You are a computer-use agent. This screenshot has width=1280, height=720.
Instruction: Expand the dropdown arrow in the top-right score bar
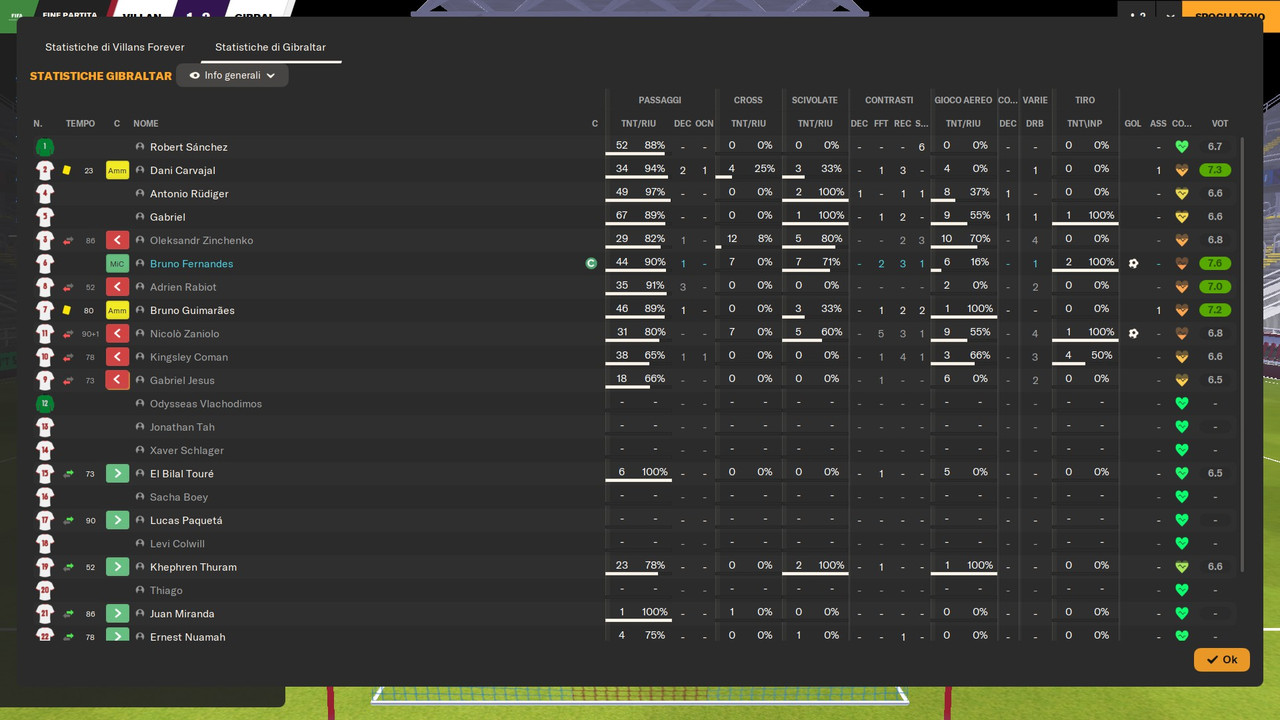pyautogui.click(x=1170, y=16)
